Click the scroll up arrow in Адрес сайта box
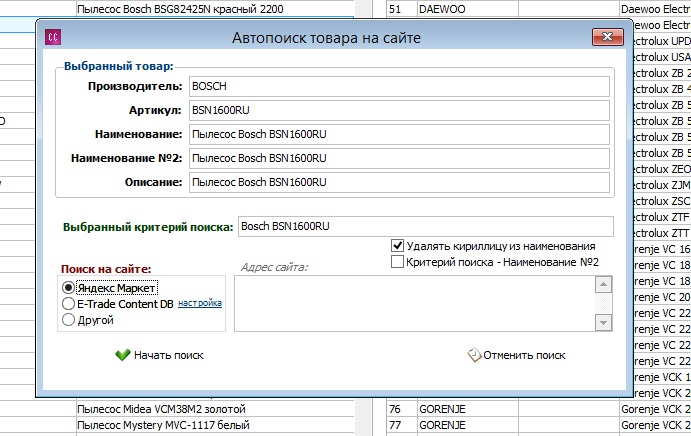The height and width of the screenshot is (436, 691). 603,284
